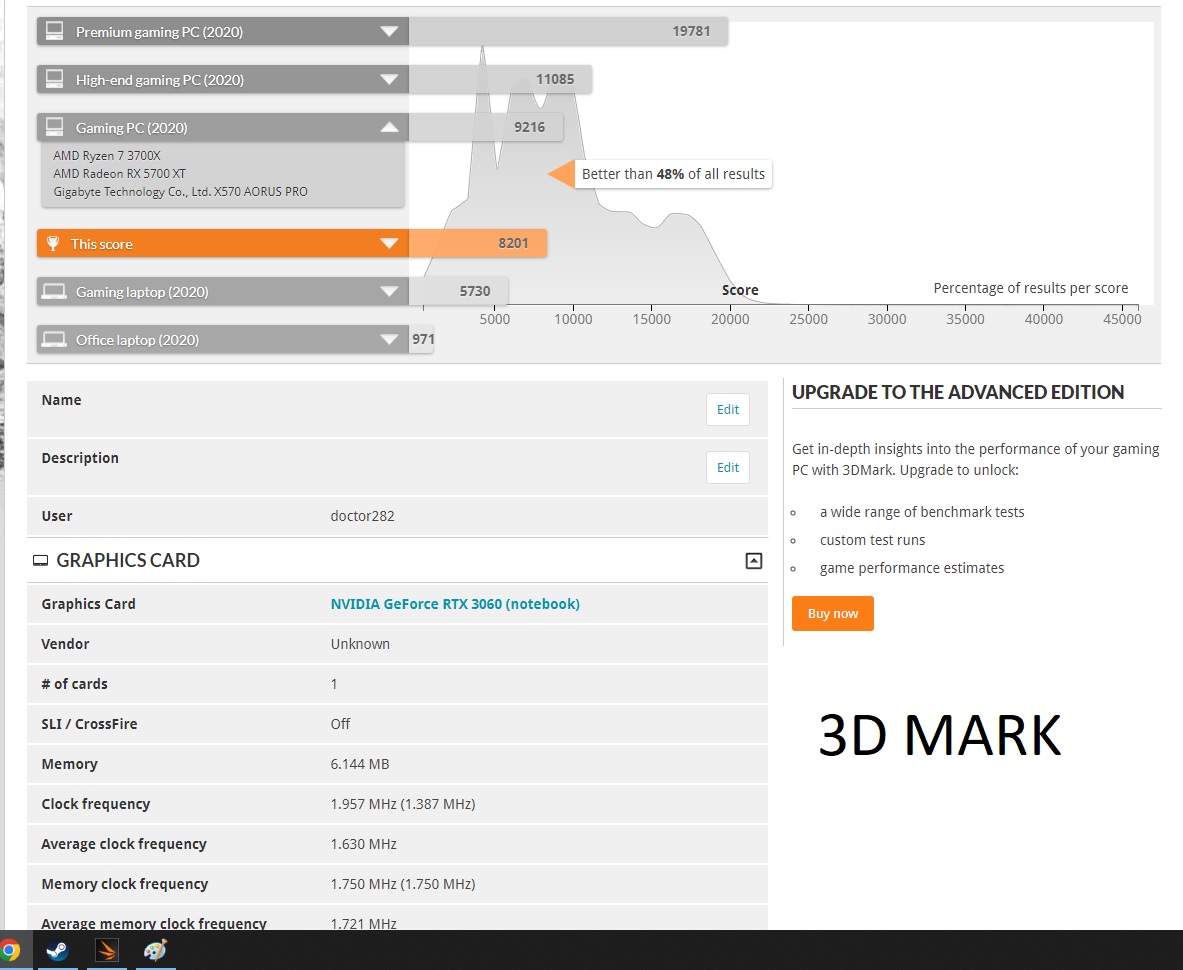The image size is (1183, 970).
Task: Open the orange bird app on the taskbar
Action: [106, 950]
